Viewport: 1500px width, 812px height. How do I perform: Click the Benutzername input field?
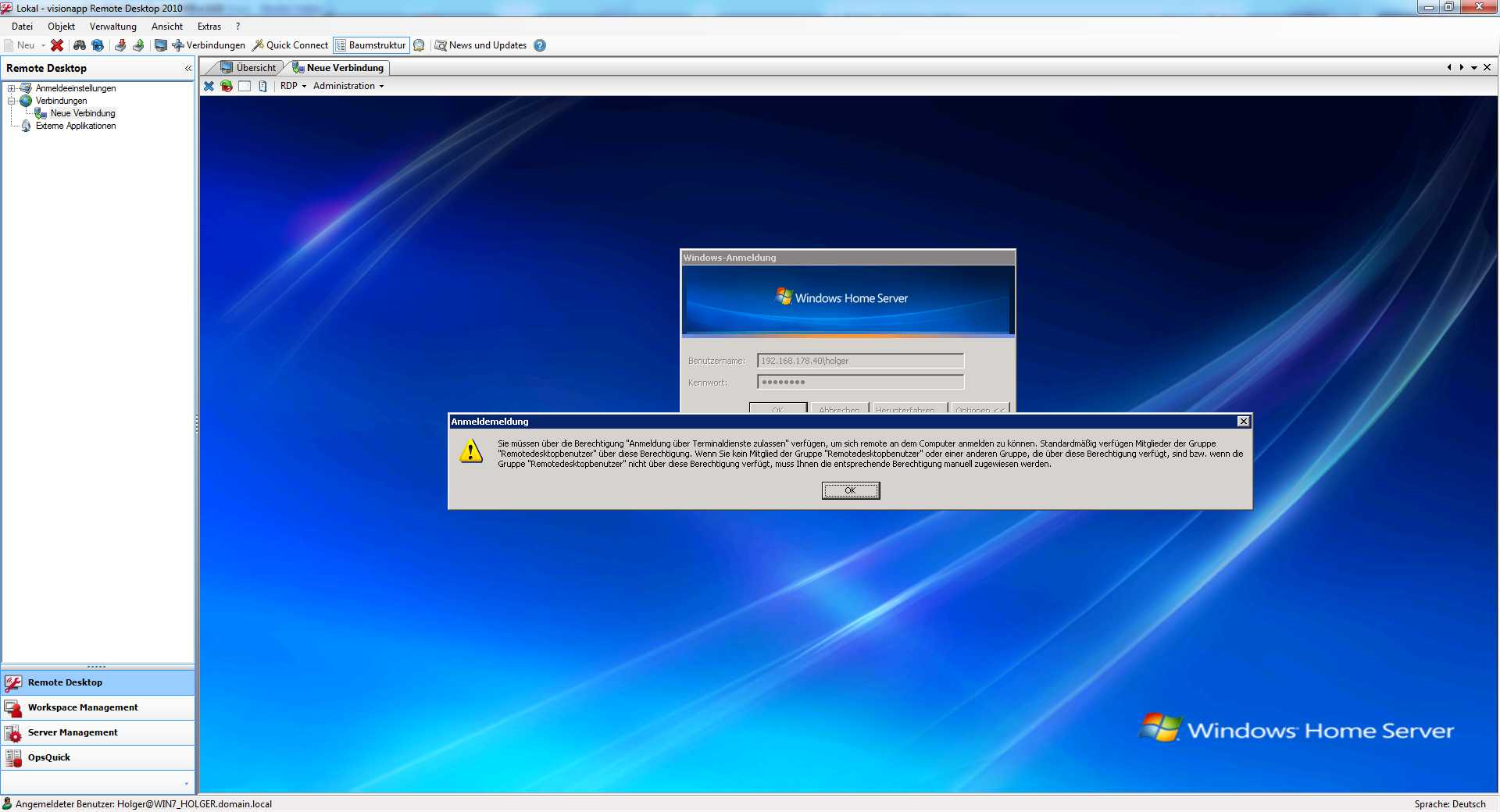coord(860,361)
